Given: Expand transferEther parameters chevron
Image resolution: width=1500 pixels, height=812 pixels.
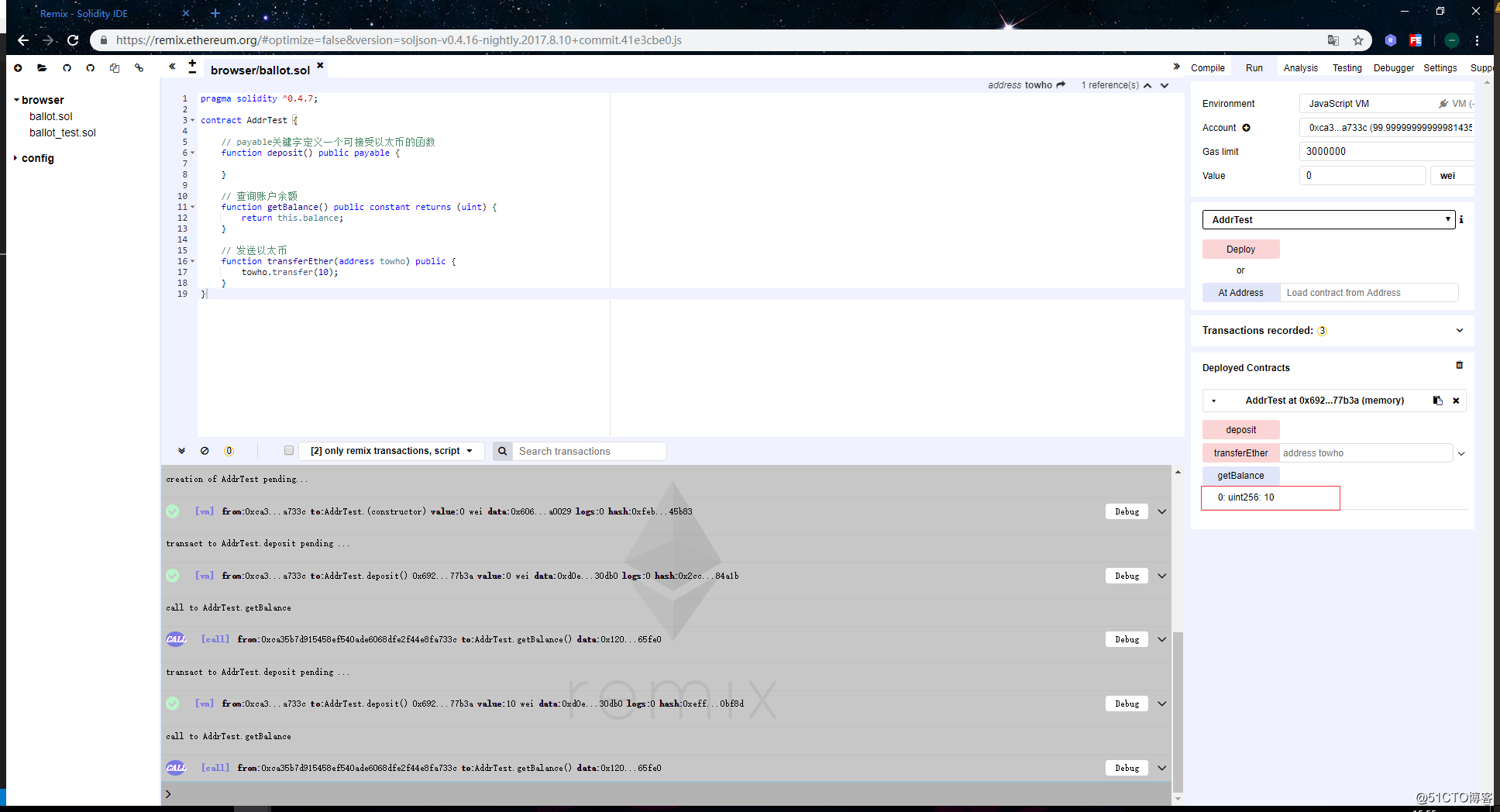Looking at the screenshot, I should (x=1461, y=454).
